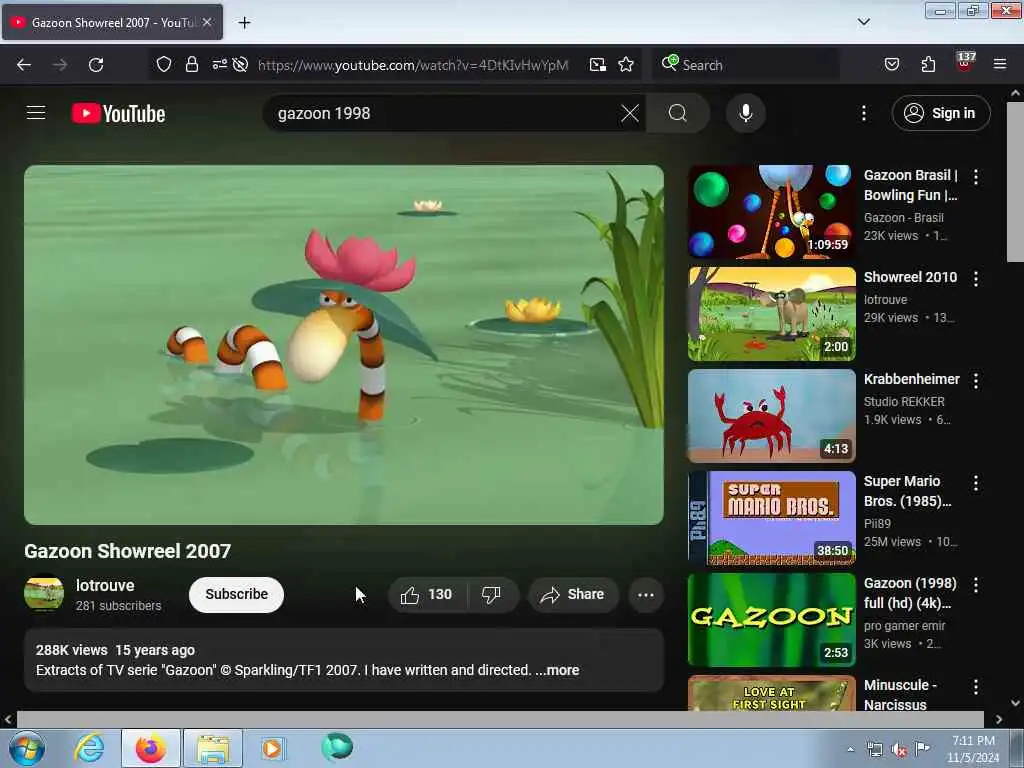The image size is (1024, 768).
Task: Subscribe to lotrouve channel
Action: coord(236,594)
